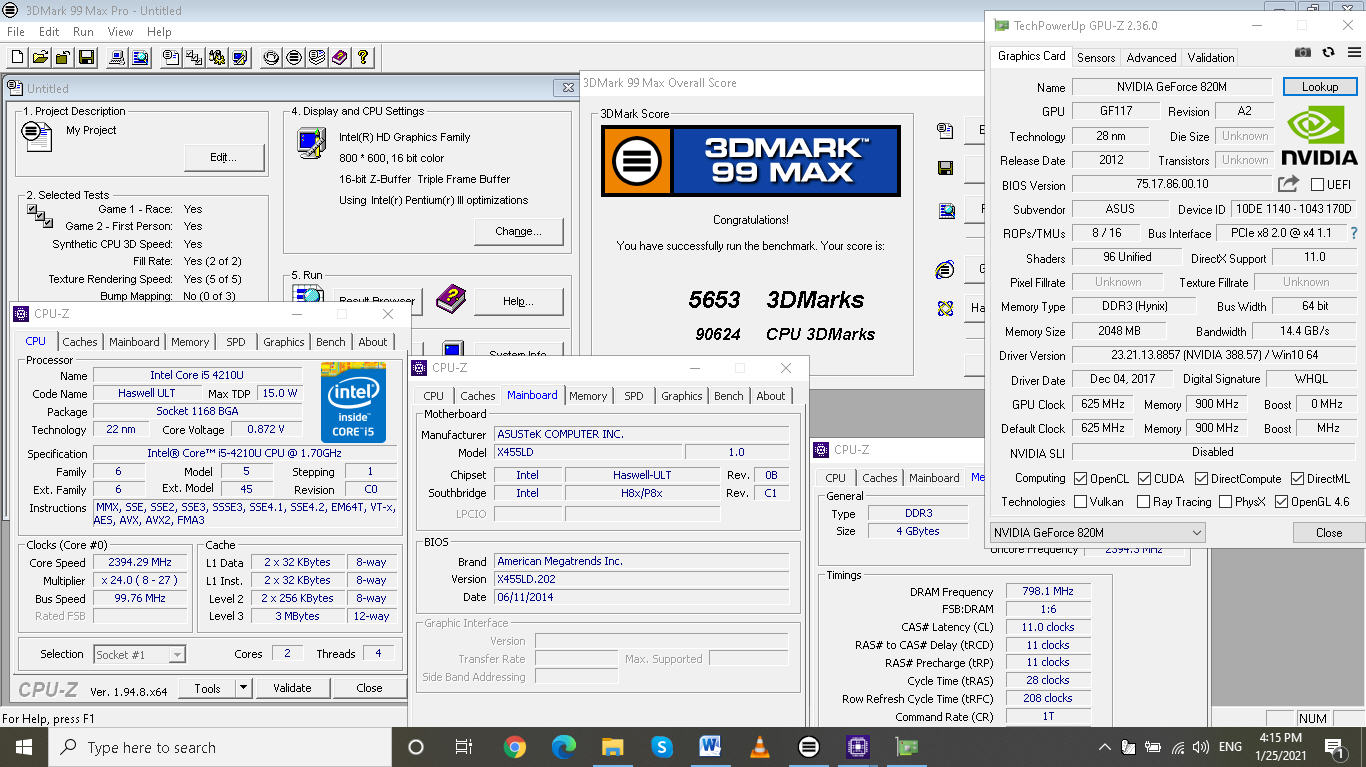
Task: Open the NVIDIA GeForce 820M GPU selector dropdown
Action: [x=1097, y=533]
